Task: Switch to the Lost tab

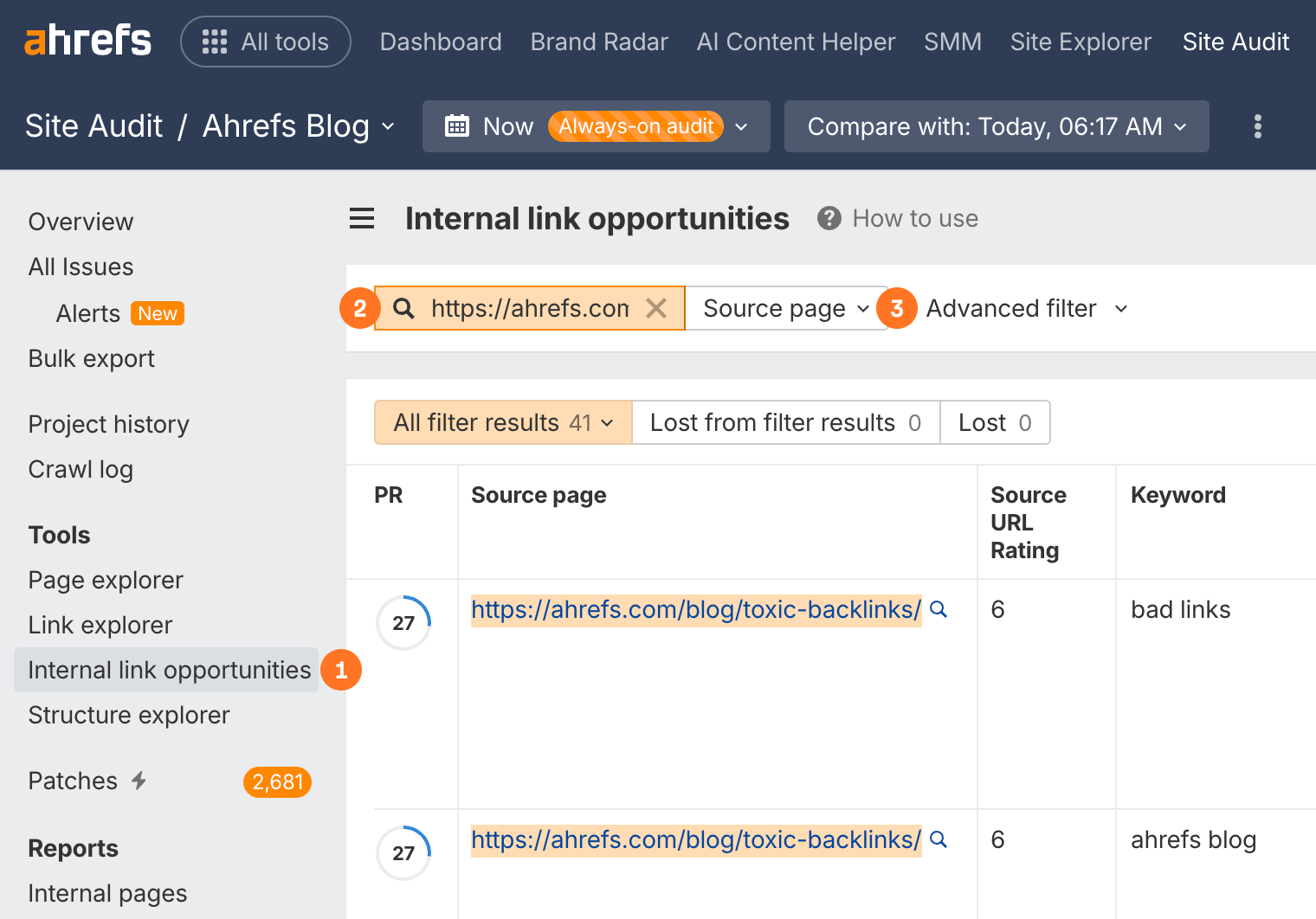Action: (x=994, y=422)
